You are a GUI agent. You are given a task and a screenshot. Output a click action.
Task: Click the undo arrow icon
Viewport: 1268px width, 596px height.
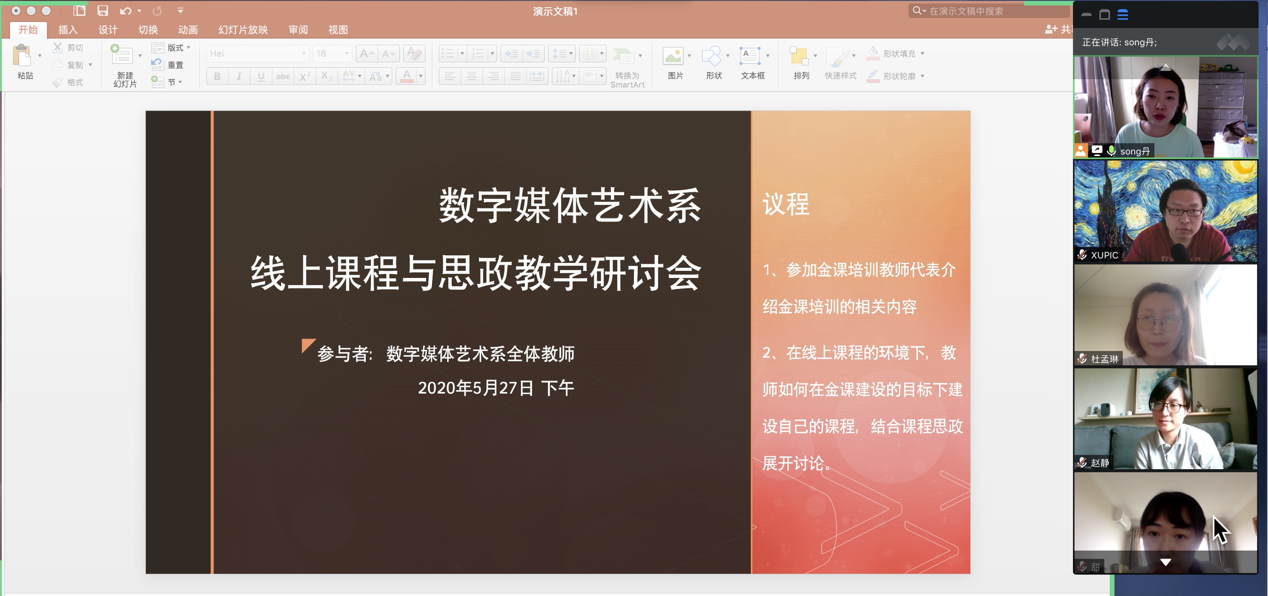pyautogui.click(x=125, y=11)
